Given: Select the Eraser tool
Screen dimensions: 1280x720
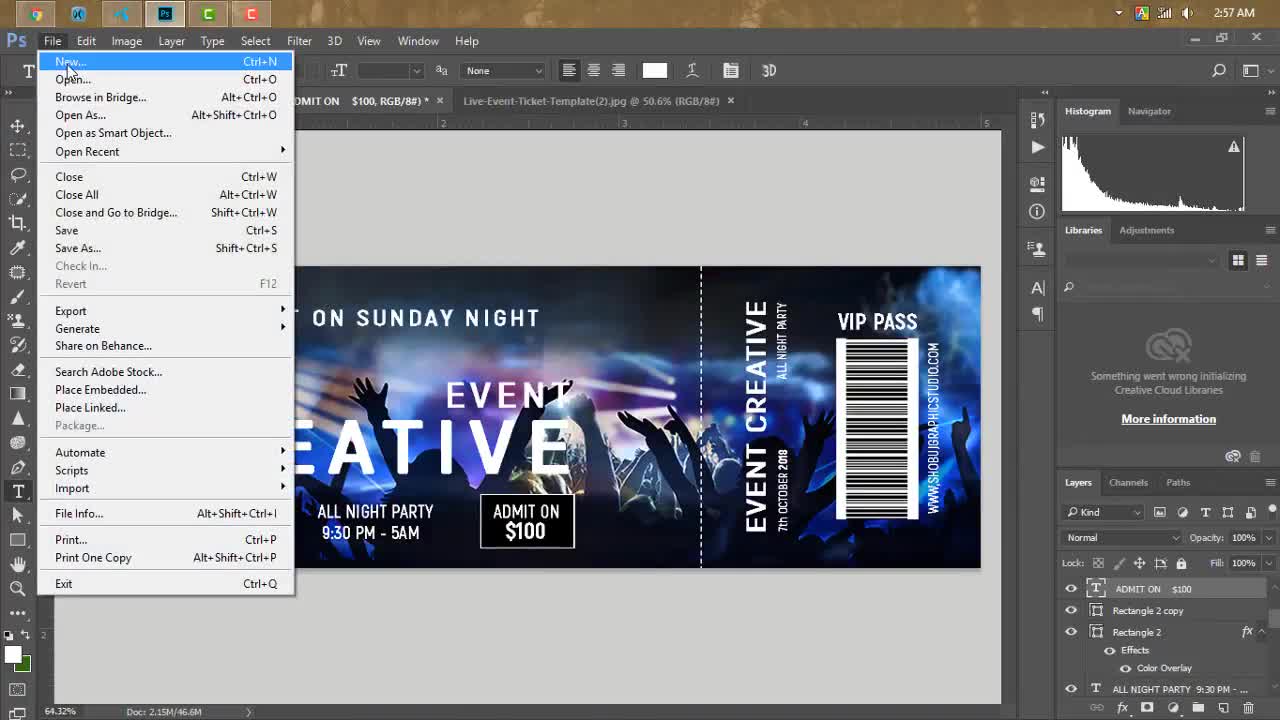Looking at the screenshot, I should [x=18, y=370].
